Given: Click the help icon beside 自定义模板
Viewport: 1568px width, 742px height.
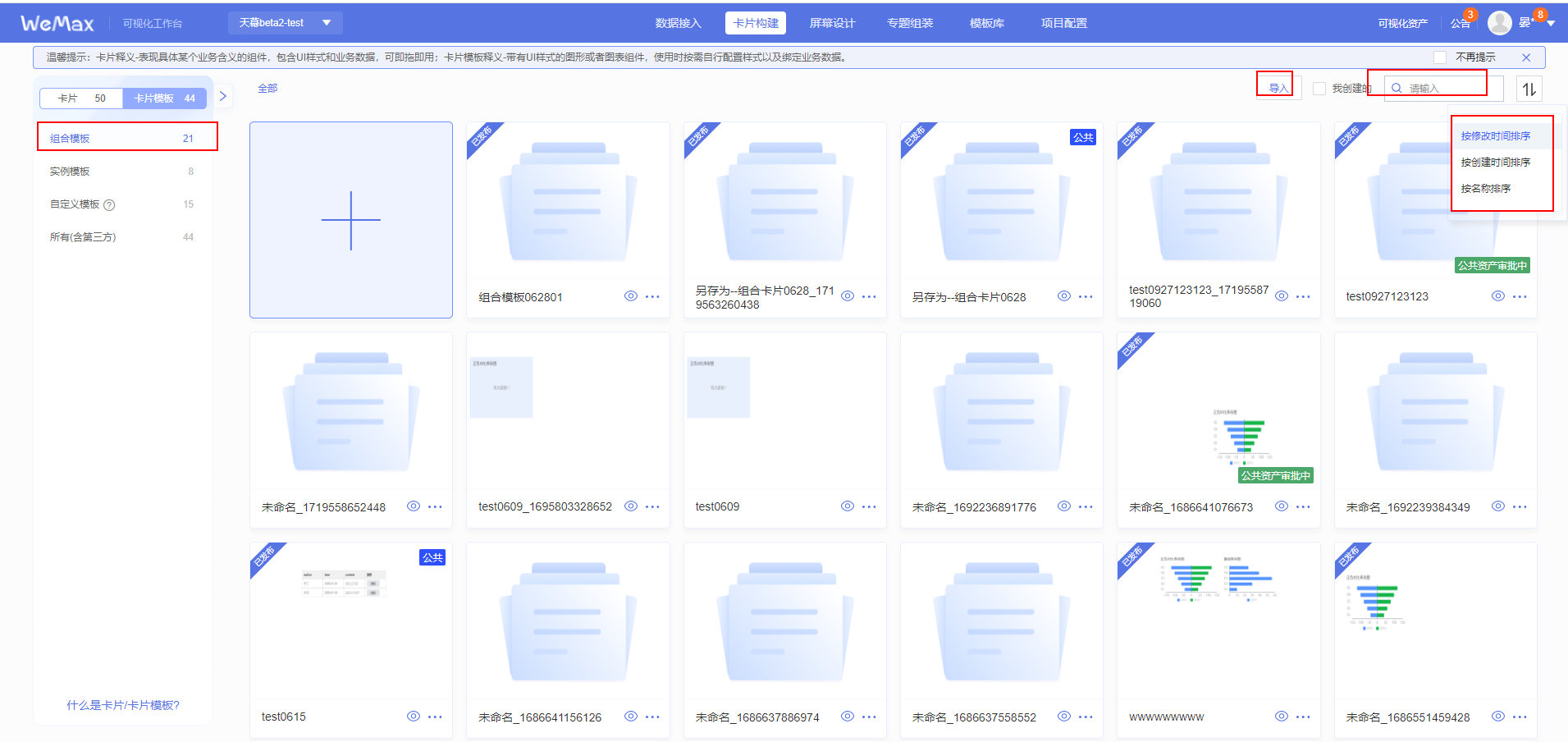Looking at the screenshot, I should 109,205.
